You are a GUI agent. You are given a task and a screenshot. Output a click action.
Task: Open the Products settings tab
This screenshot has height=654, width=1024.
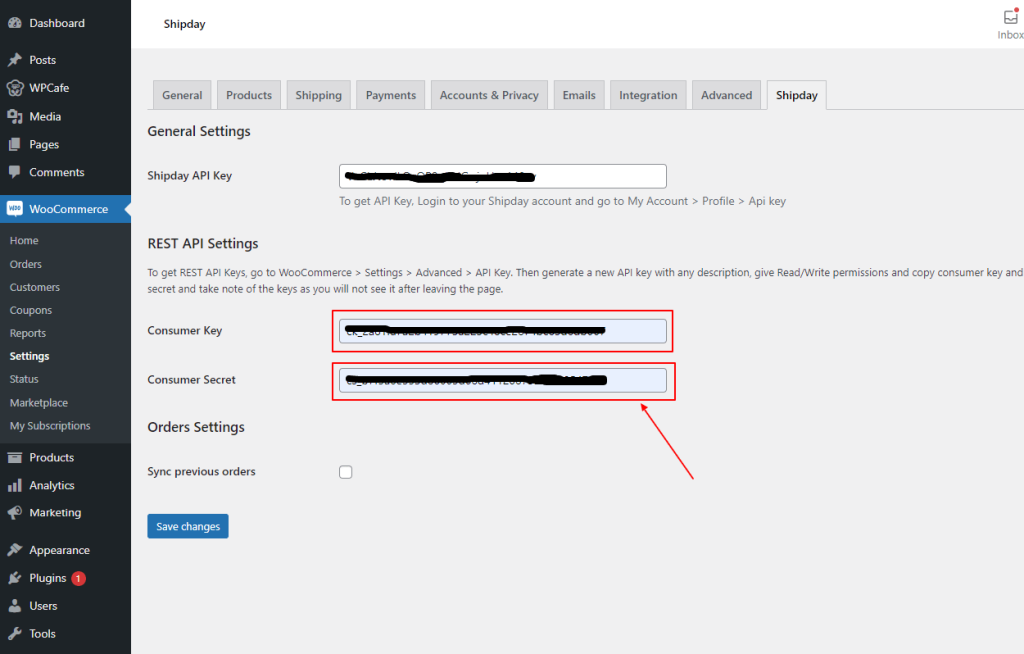(x=249, y=95)
